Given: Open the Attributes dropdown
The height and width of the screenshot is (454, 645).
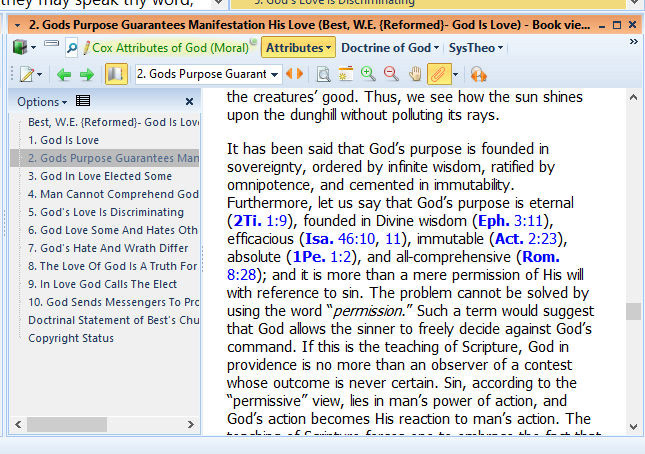Looking at the screenshot, I should (x=298, y=48).
